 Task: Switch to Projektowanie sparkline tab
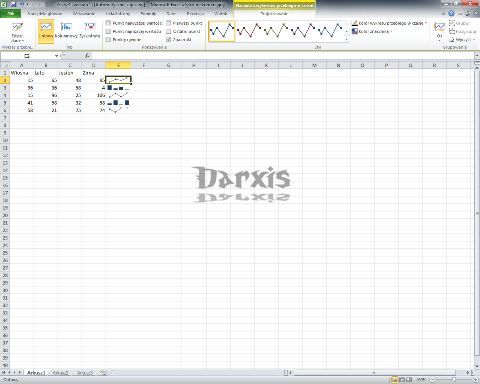(x=274, y=14)
